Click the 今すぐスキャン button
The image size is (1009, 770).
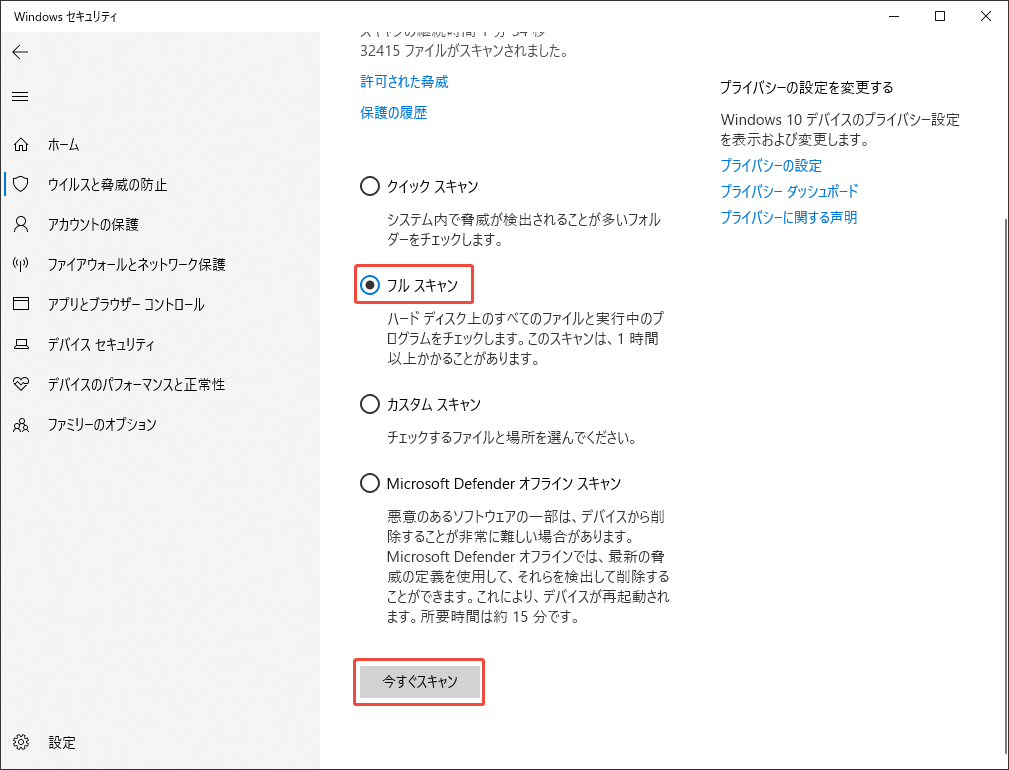[x=420, y=681]
